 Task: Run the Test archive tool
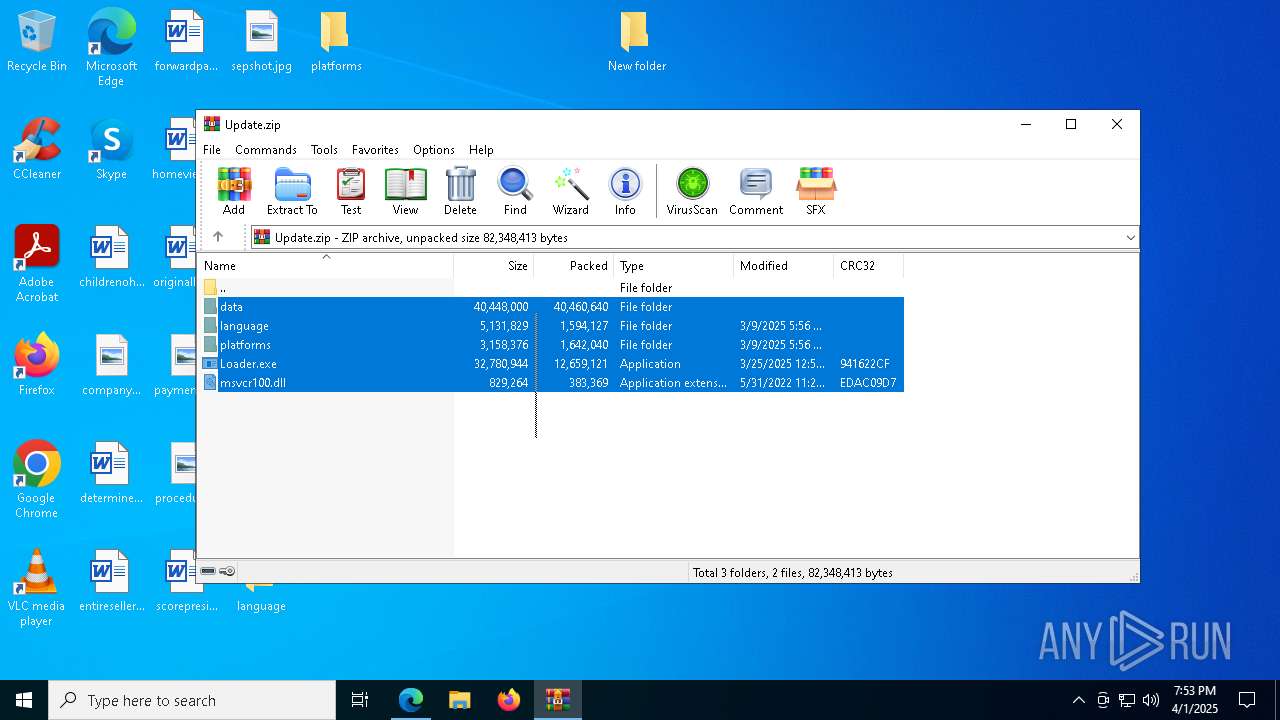[x=351, y=191]
